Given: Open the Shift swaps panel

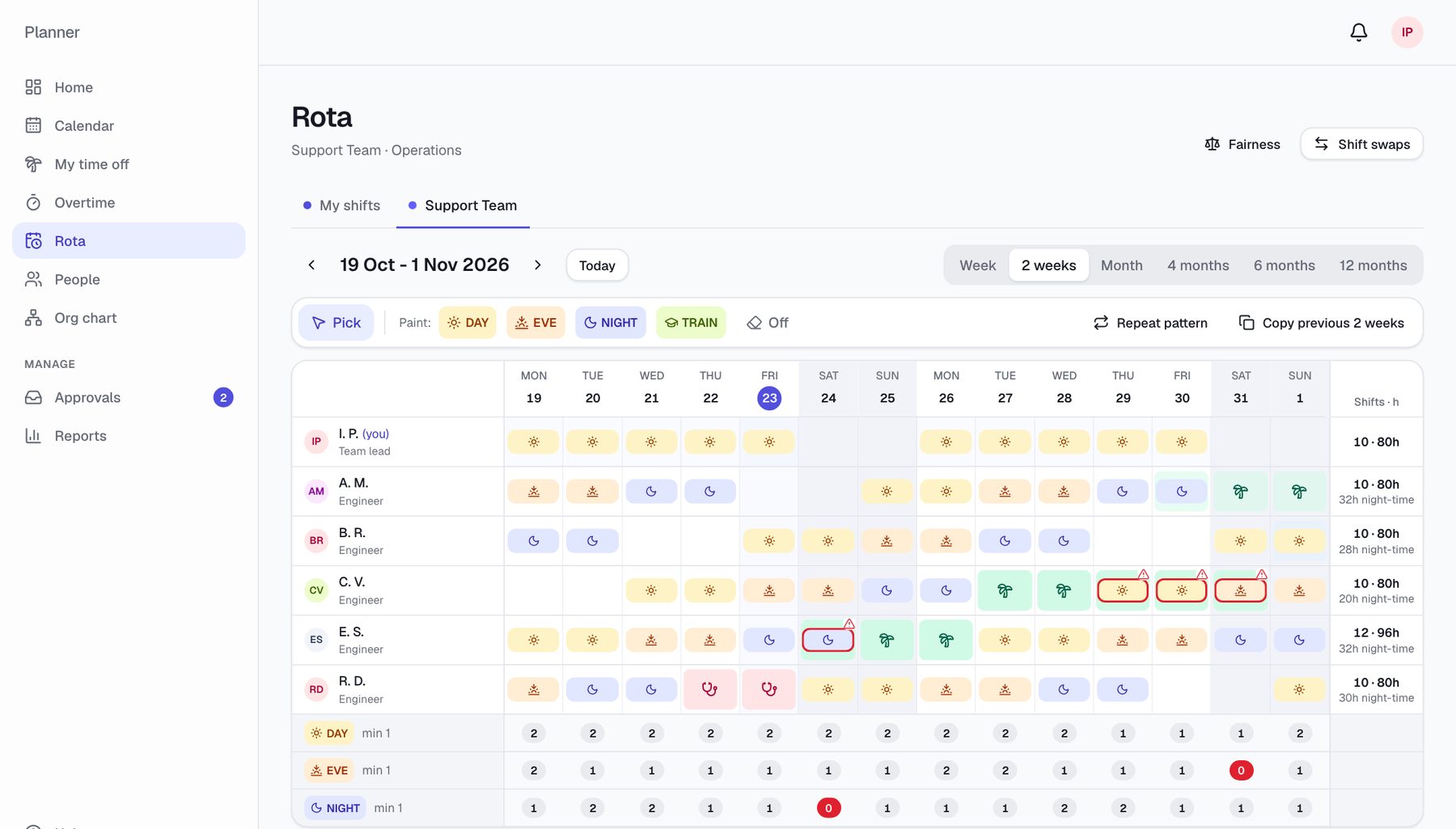Looking at the screenshot, I should point(1362,144).
